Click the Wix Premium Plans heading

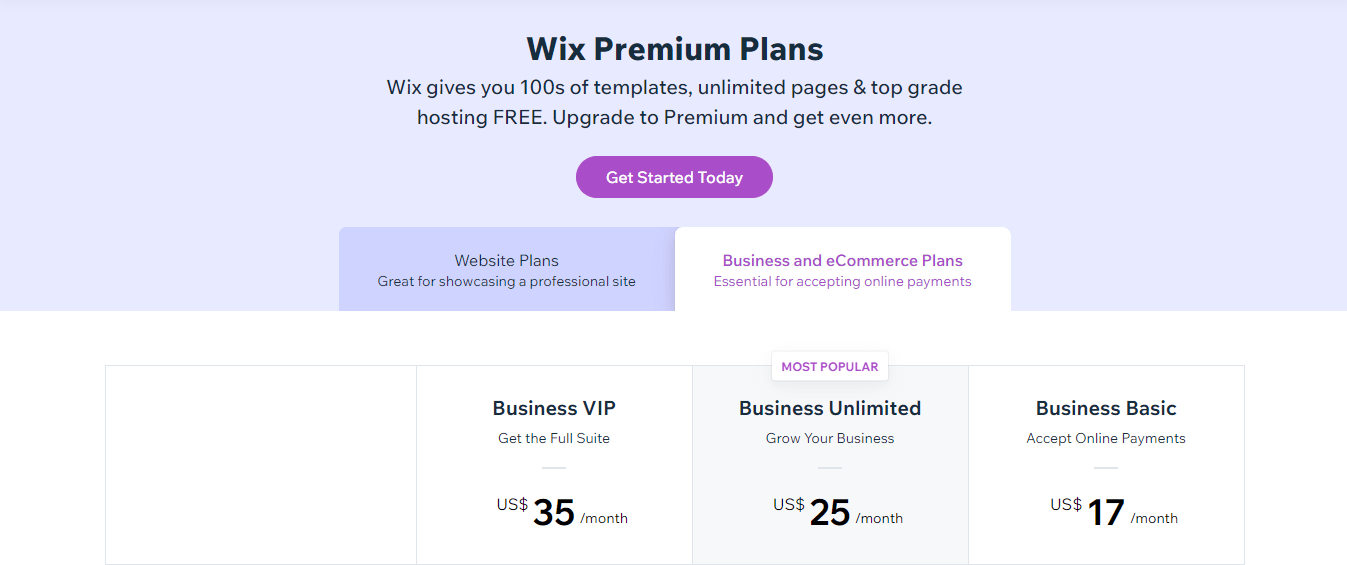click(675, 49)
